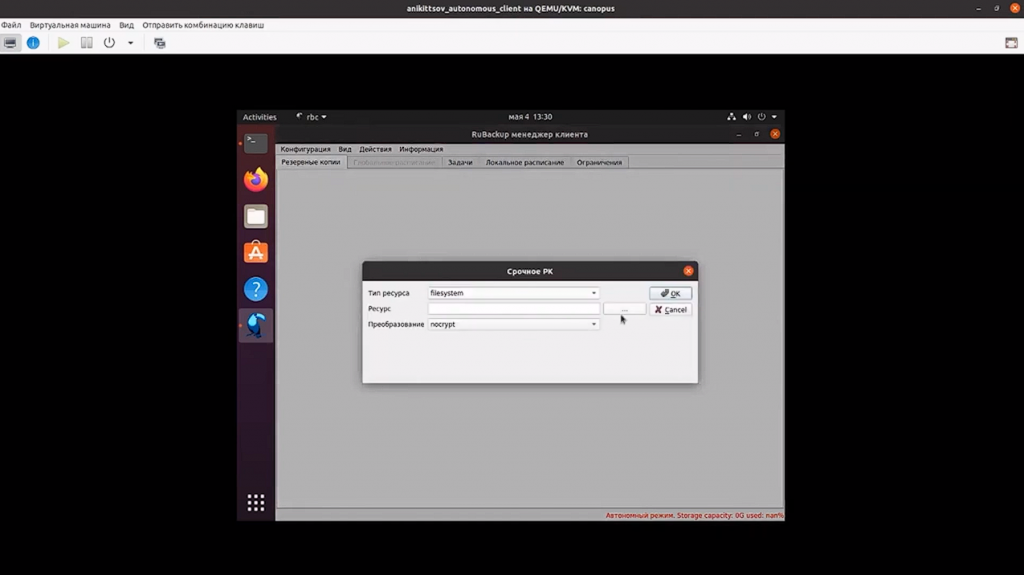Open the Преобразование nocrypt dropdown
1024x575 pixels.
[x=513, y=324]
